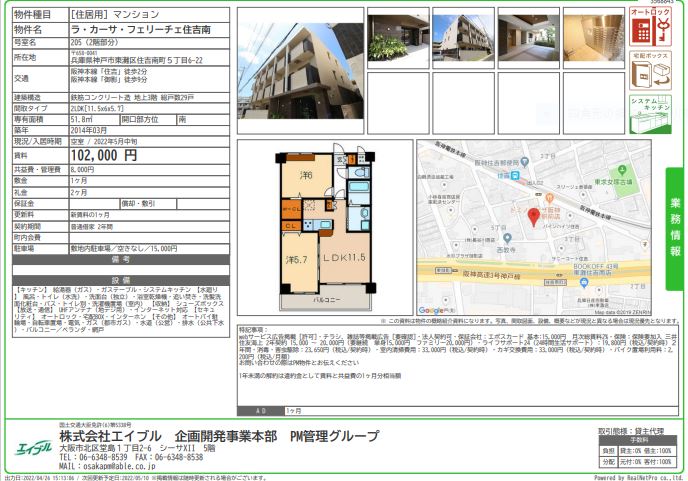Open the green 業務情報 side tab

point(675,229)
